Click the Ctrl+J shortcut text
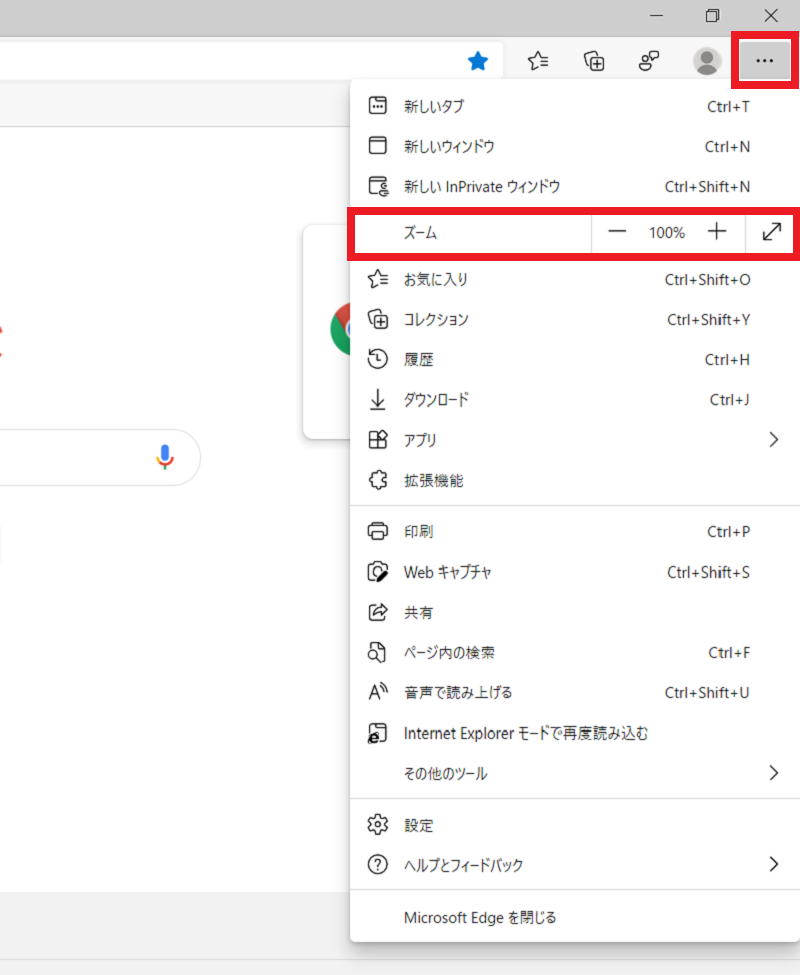 click(x=729, y=400)
